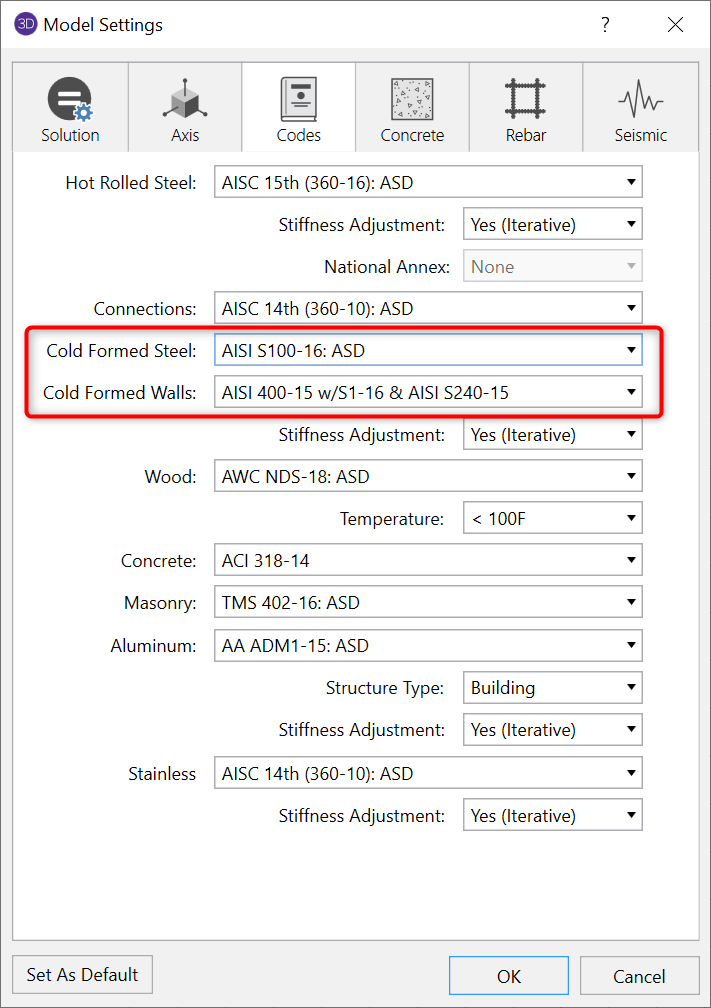Open the Concrete ACI 318-14 dropdown
The image size is (711, 1008).
tap(428, 561)
